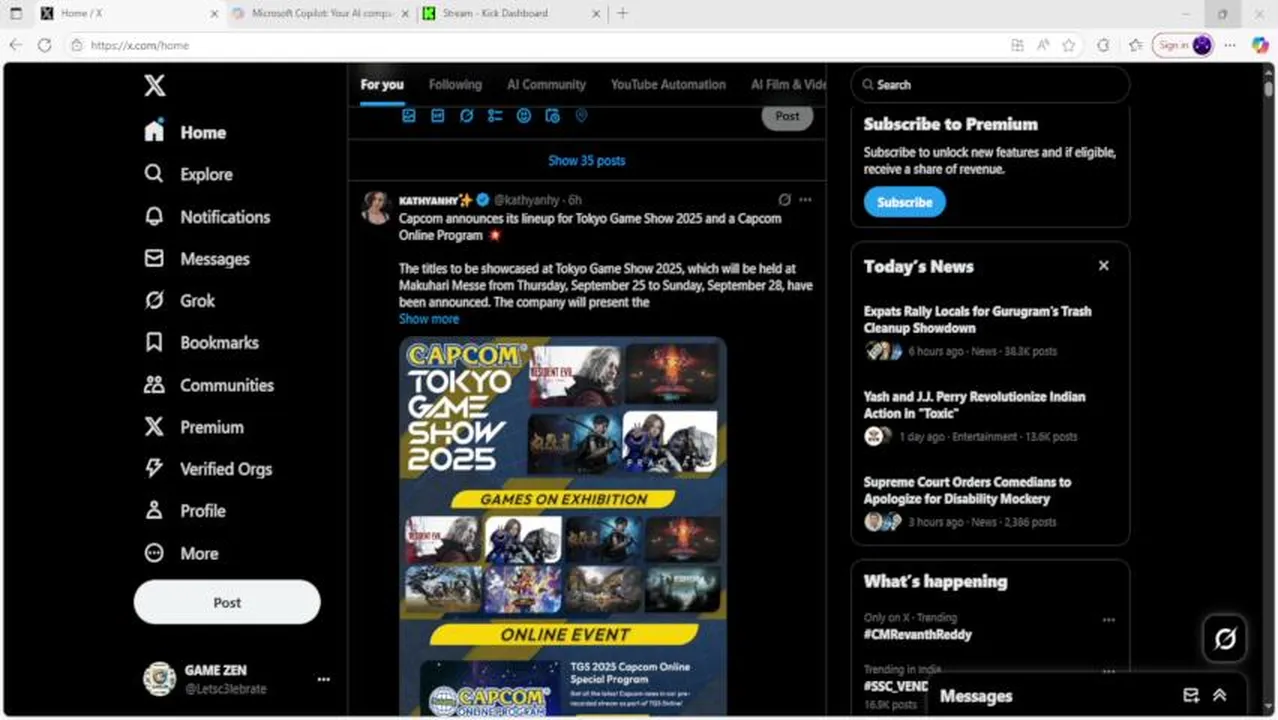The height and width of the screenshot is (720, 1278).
Task: Open Kathyanhy's profile avatar
Action: click(376, 206)
